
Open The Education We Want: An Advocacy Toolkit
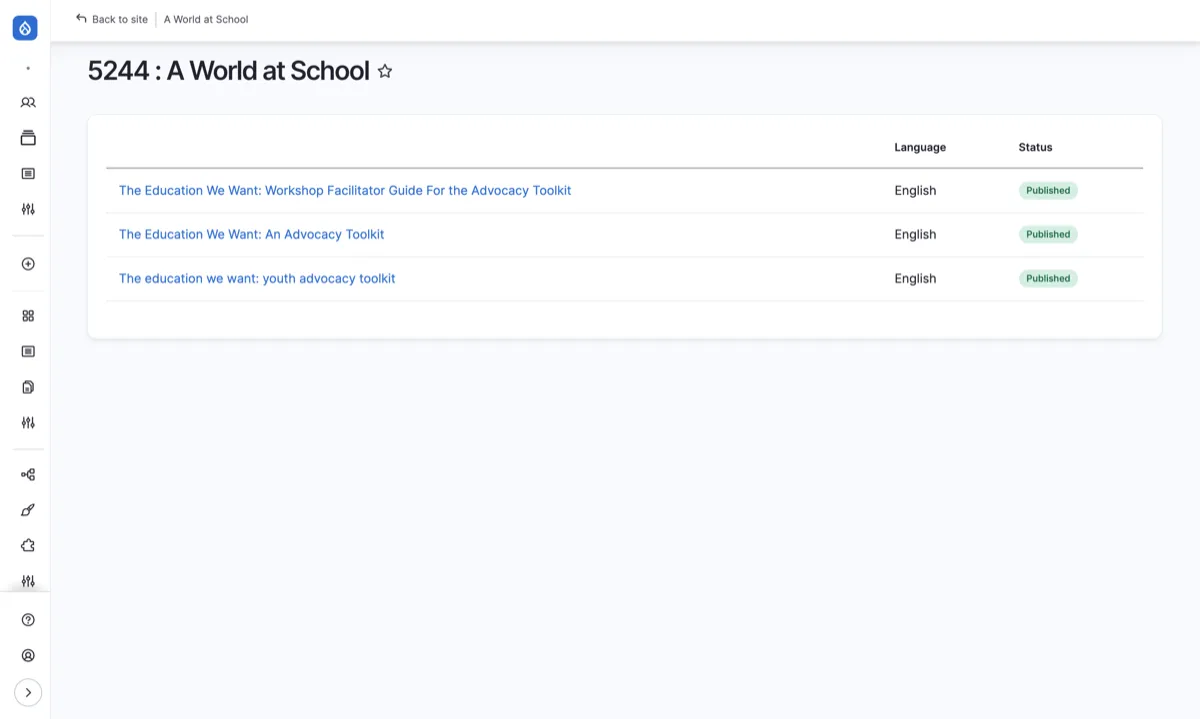pyautogui.click(x=251, y=234)
